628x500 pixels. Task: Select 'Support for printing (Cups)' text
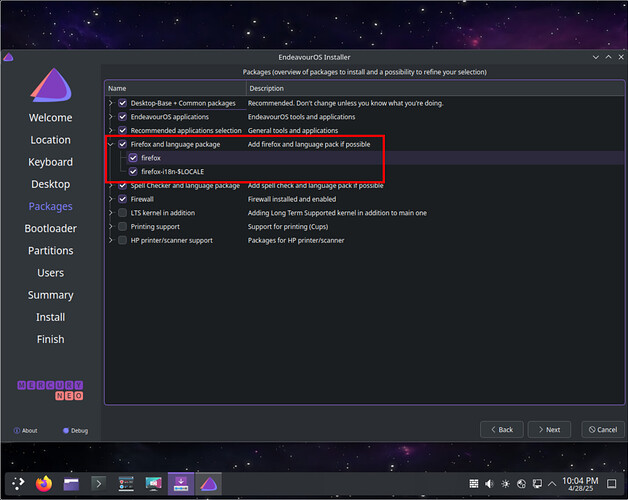click(288, 226)
